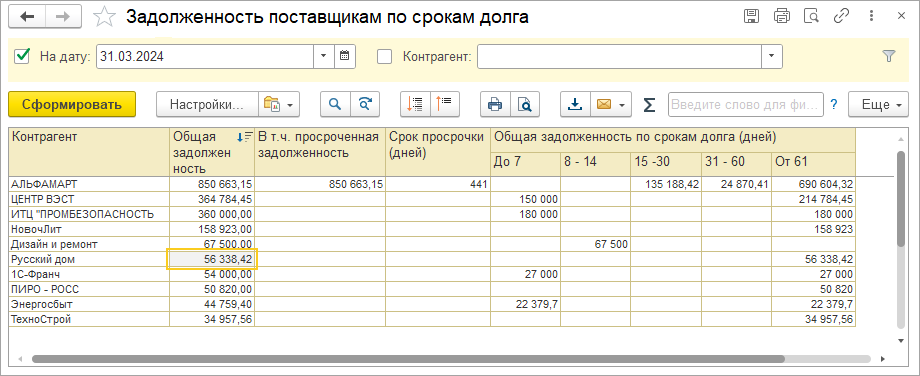Select the ИТЦ "ПРОМБЕЗОПАСНОСТЬ row
Screen dimensions: 920x376
(89, 214)
